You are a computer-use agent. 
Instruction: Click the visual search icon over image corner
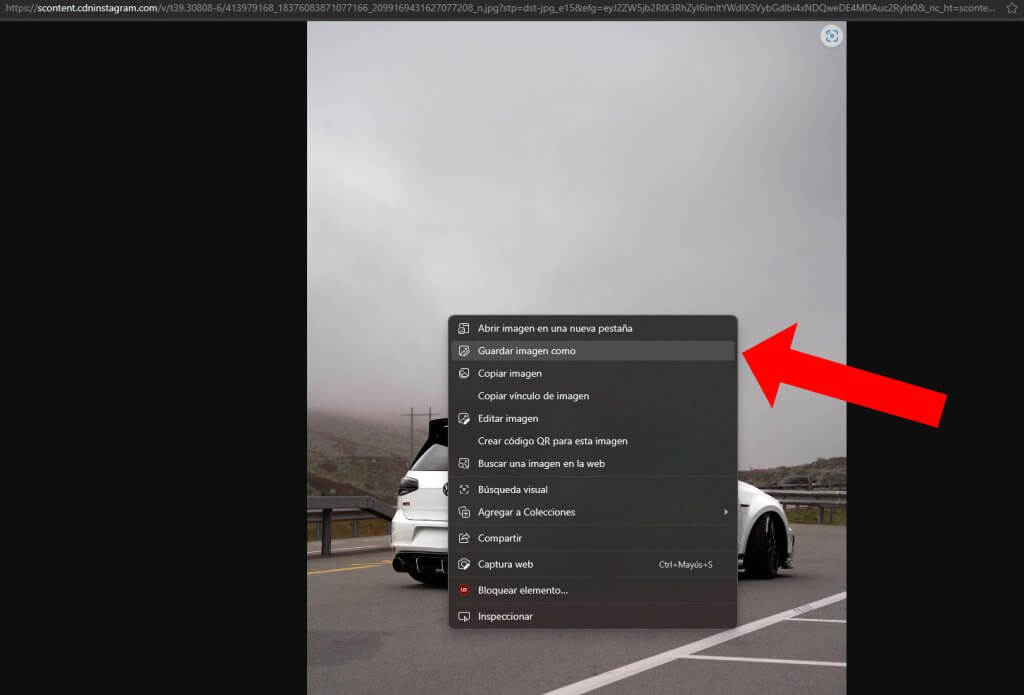point(831,36)
